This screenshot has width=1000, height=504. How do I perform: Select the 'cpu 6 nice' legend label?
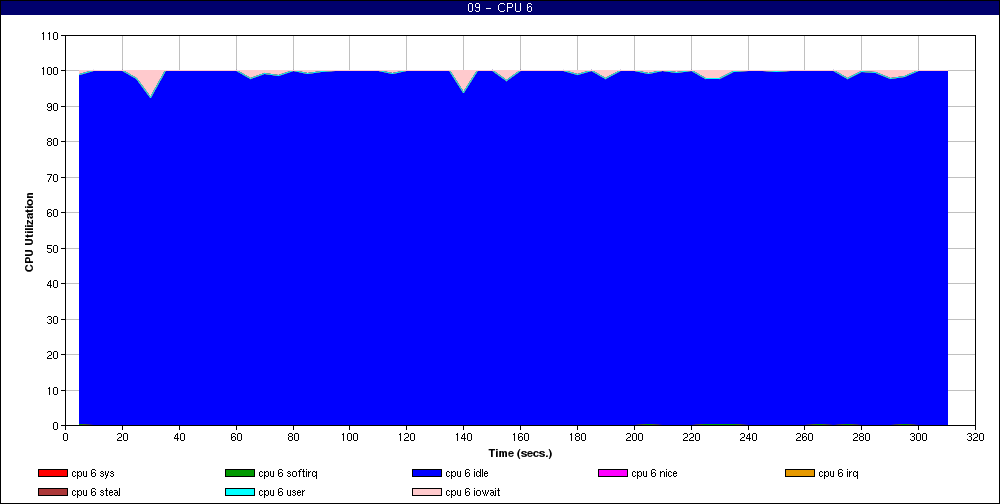point(654,473)
